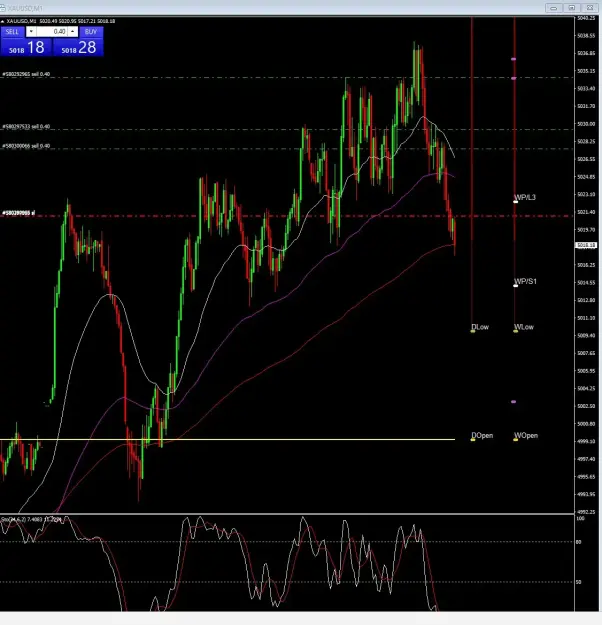Click the chart window icon in title bar
The height and width of the screenshot is (625, 602).
tap(2, 8)
